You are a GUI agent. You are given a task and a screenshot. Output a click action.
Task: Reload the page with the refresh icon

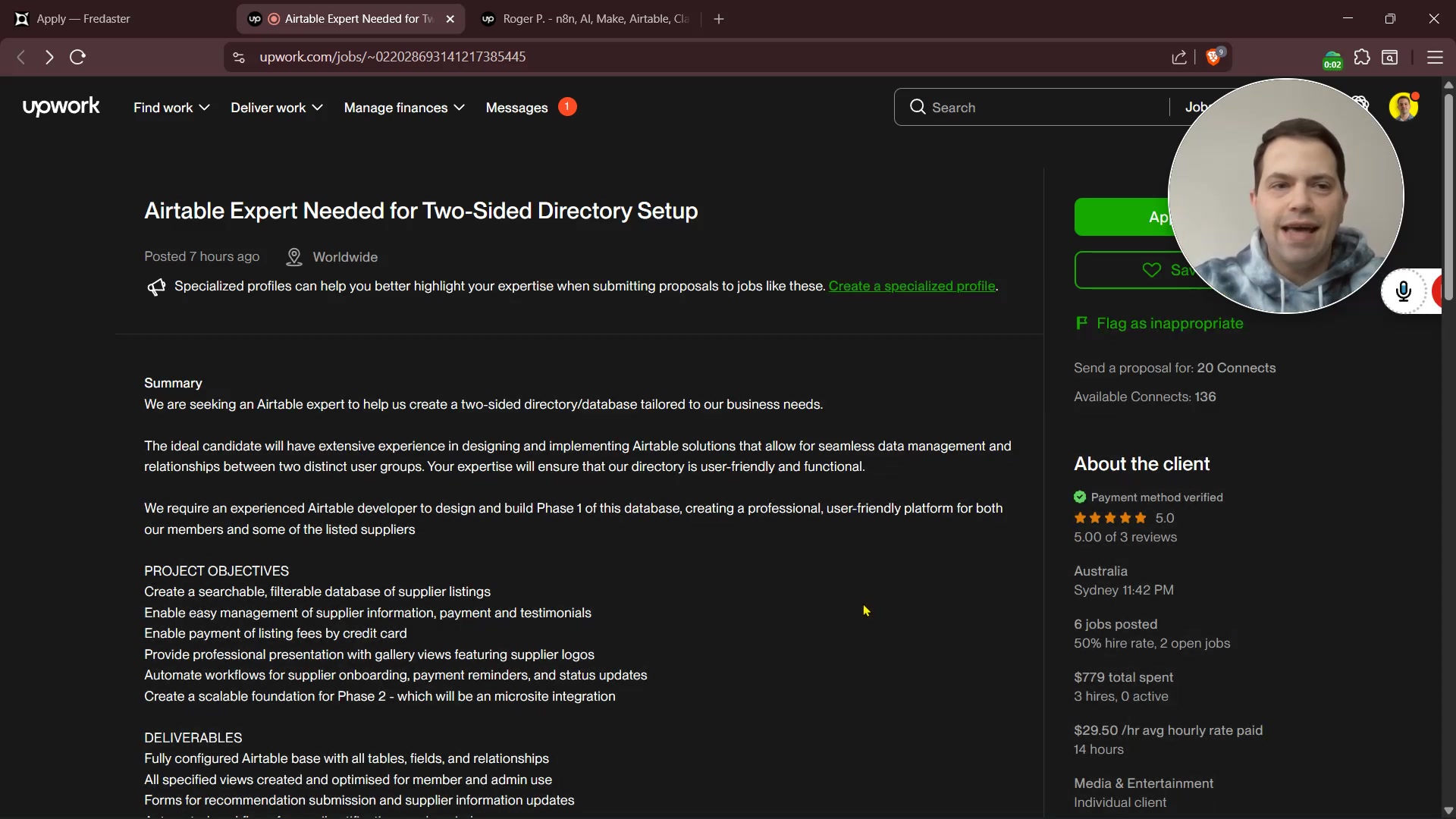click(77, 57)
